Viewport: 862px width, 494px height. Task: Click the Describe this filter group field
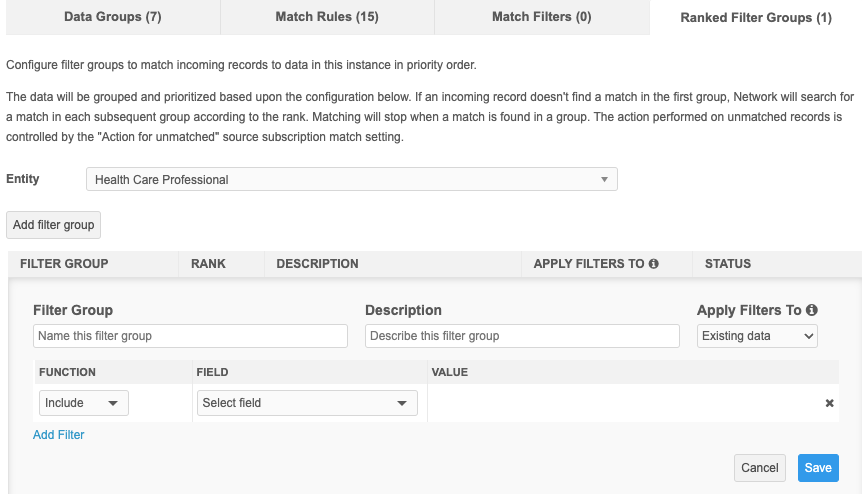point(522,336)
